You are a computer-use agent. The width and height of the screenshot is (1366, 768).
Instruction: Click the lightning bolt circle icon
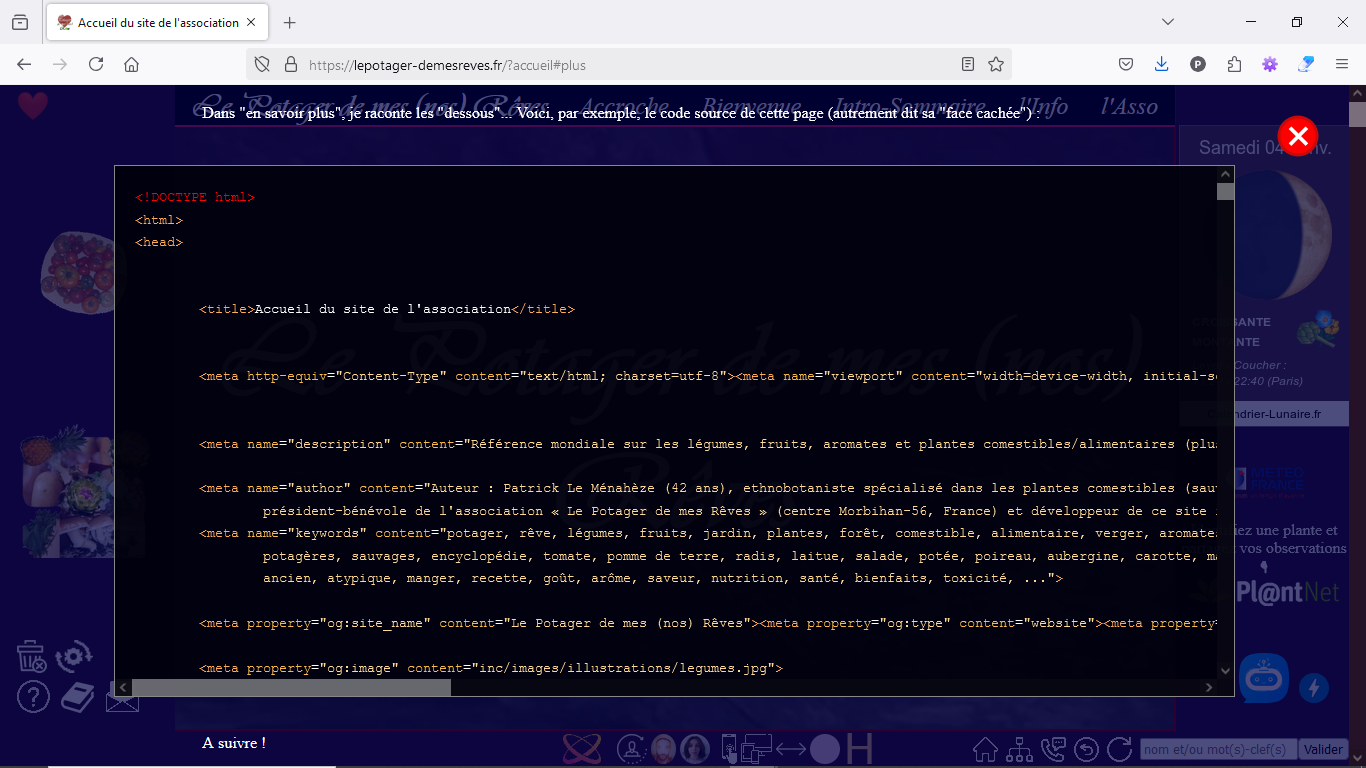tap(1314, 688)
